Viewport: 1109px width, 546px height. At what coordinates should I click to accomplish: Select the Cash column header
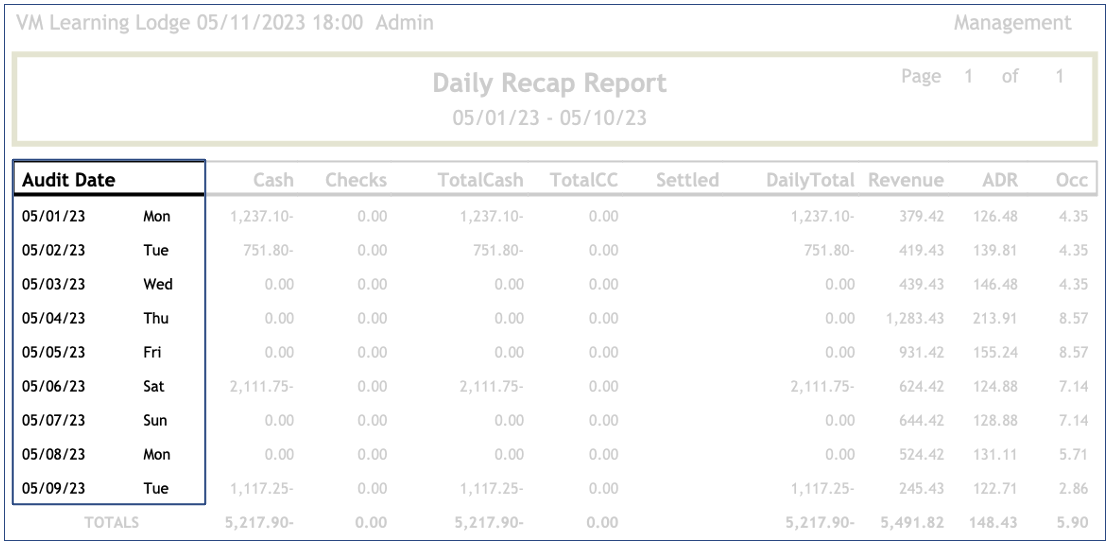pyautogui.click(x=273, y=180)
